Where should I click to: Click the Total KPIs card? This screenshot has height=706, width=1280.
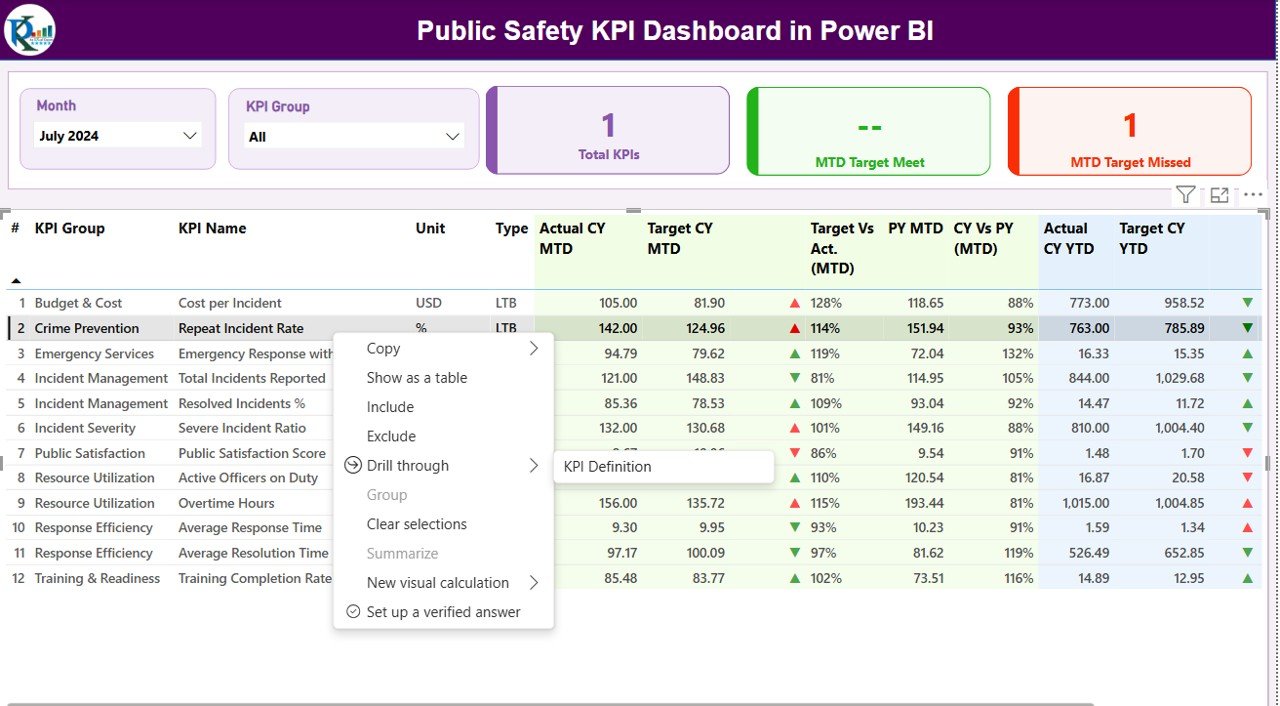point(607,131)
